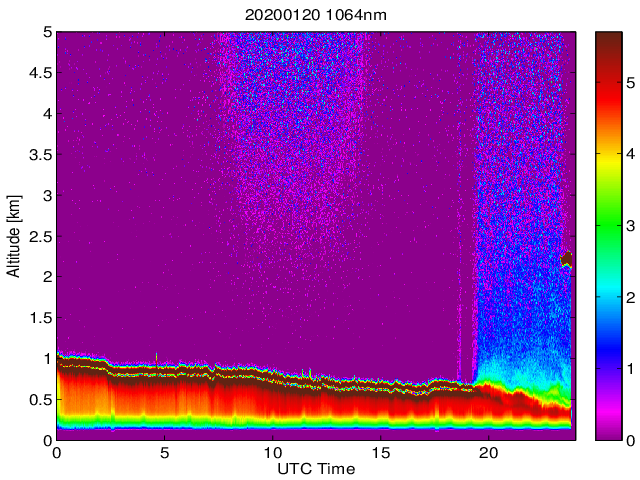Click the small green spike near 1 km altitude
The image size is (640, 480).
click(x=157, y=355)
